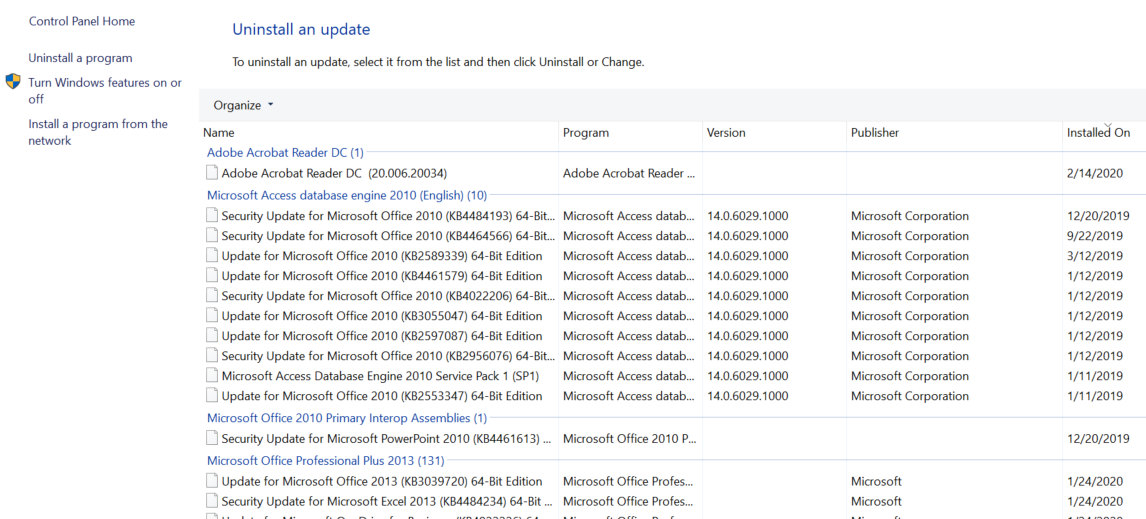
Task: Select Update for Microsoft Office 2010 (KB2589339)
Action: pos(382,256)
